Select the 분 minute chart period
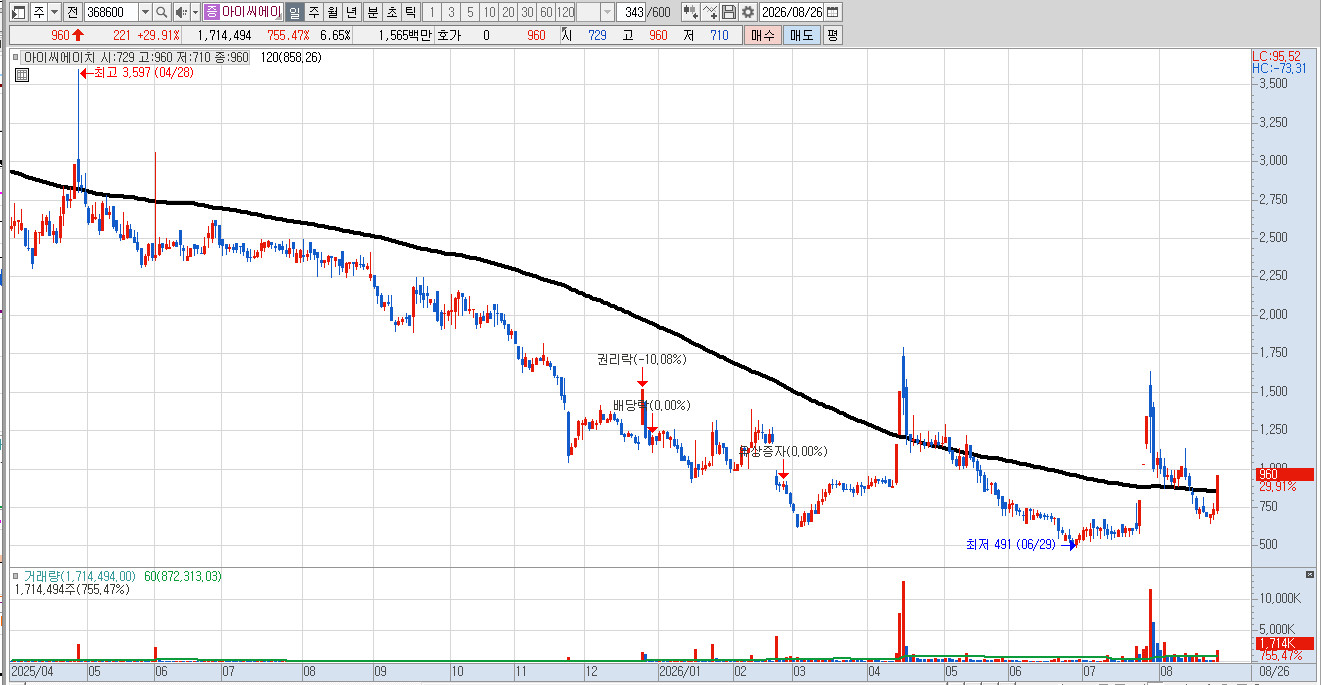This screenshot has width=1321, height=685. tap(372, 12)
